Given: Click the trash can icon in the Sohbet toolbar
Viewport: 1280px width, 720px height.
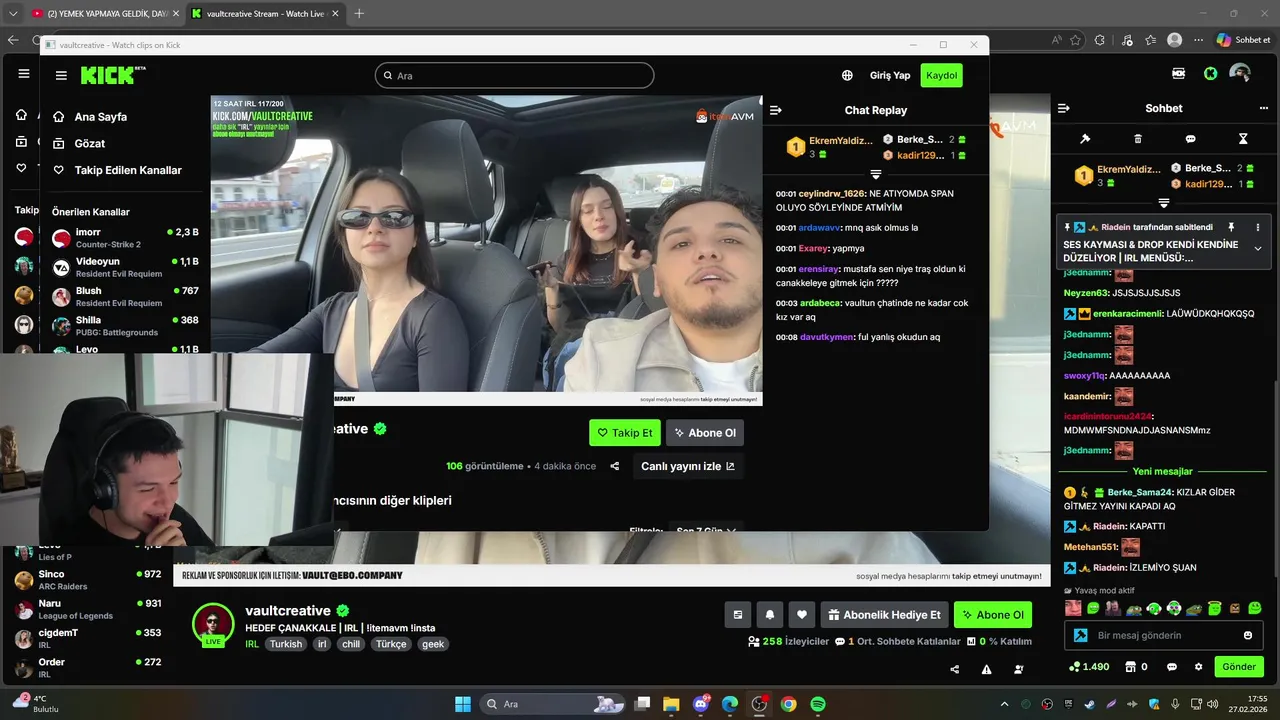Looking at the screenshot, I should point(1138,139).
